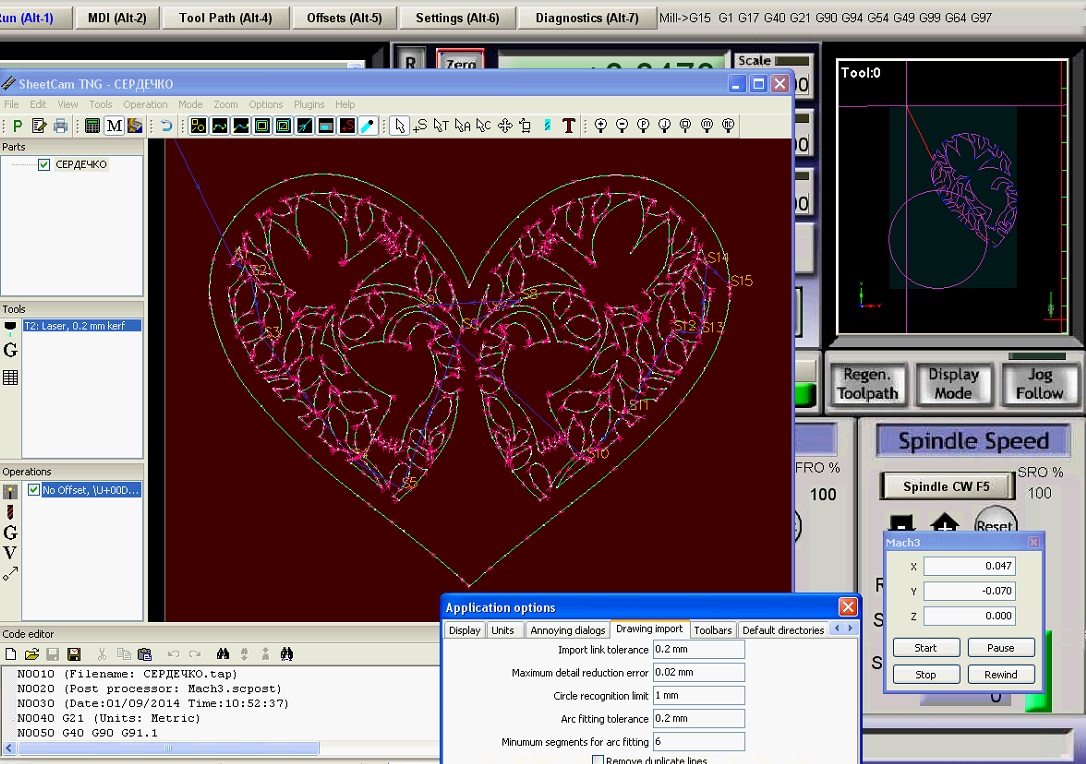Click the G icon in Tools panel

[x=11, y=351]
